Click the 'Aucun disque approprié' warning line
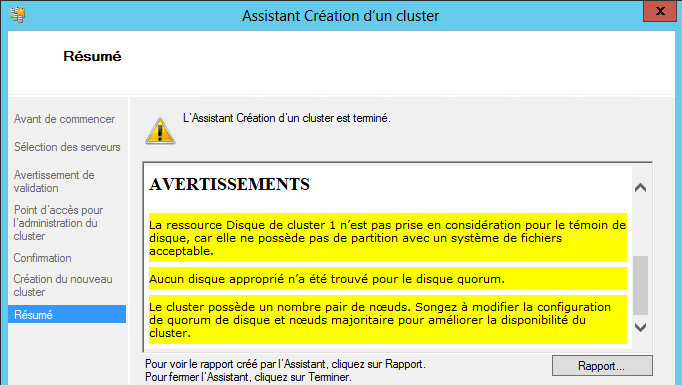682x385 pixels. [388, 278]
